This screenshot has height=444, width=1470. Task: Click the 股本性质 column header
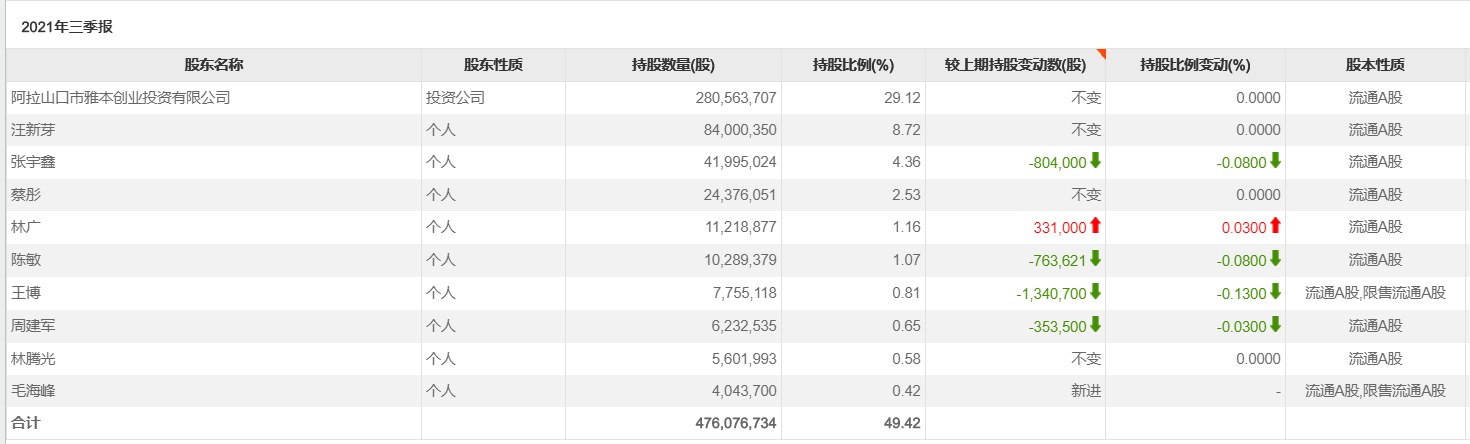click(1375, 65)
